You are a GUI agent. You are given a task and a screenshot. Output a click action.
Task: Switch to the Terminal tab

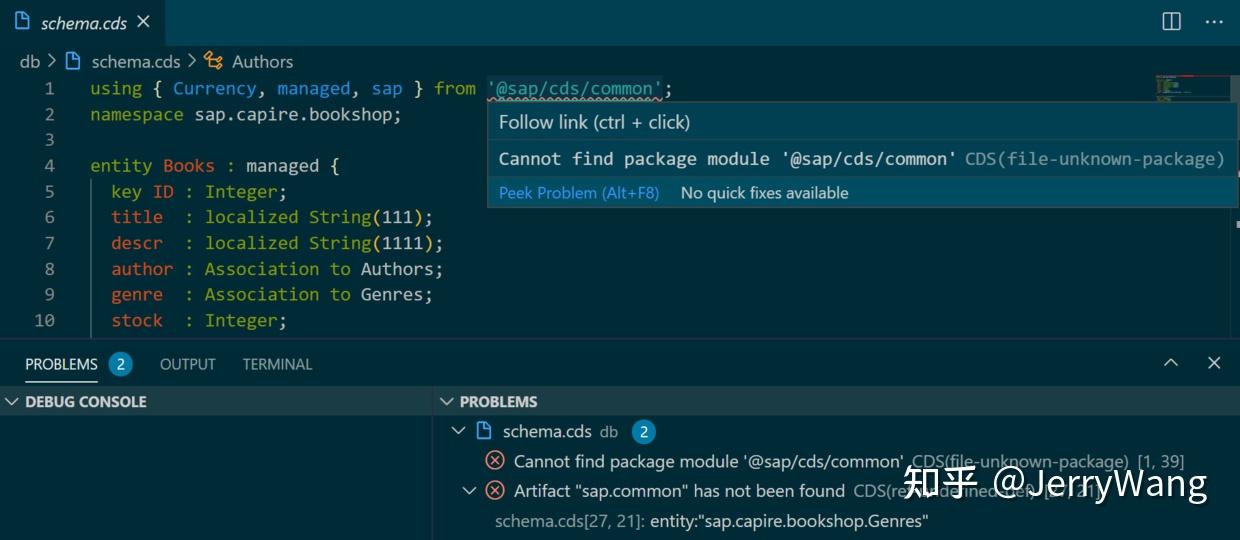[277, 364]
